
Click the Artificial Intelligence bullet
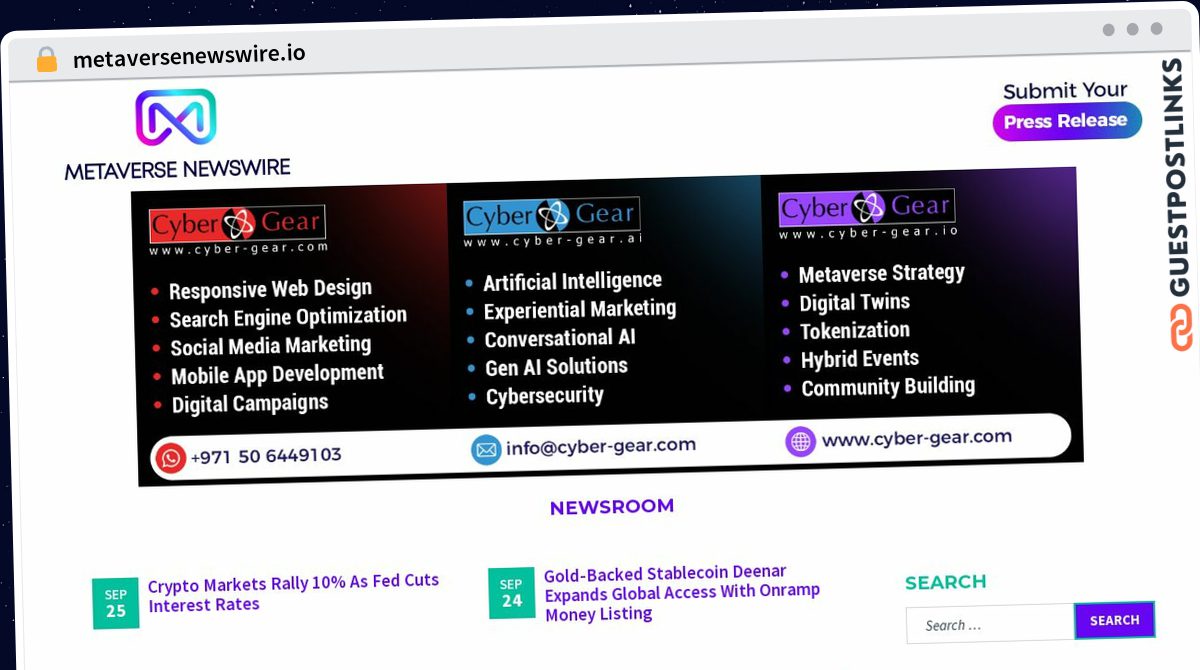point(573,282)
